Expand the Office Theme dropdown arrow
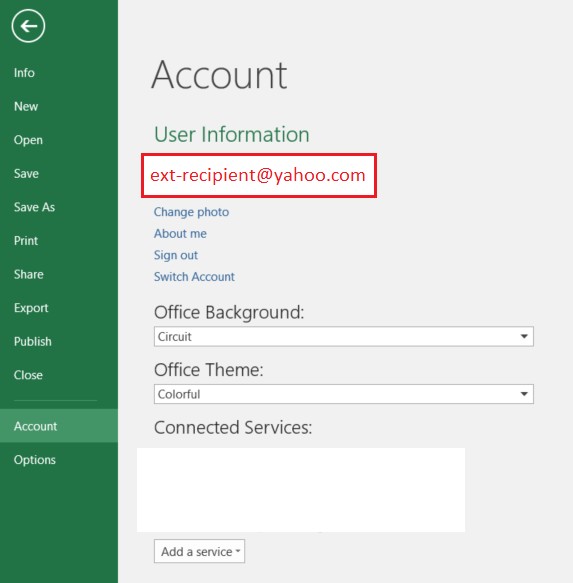Screen dimensions: 573x583 pyautogui.click(x=524, y=394)
